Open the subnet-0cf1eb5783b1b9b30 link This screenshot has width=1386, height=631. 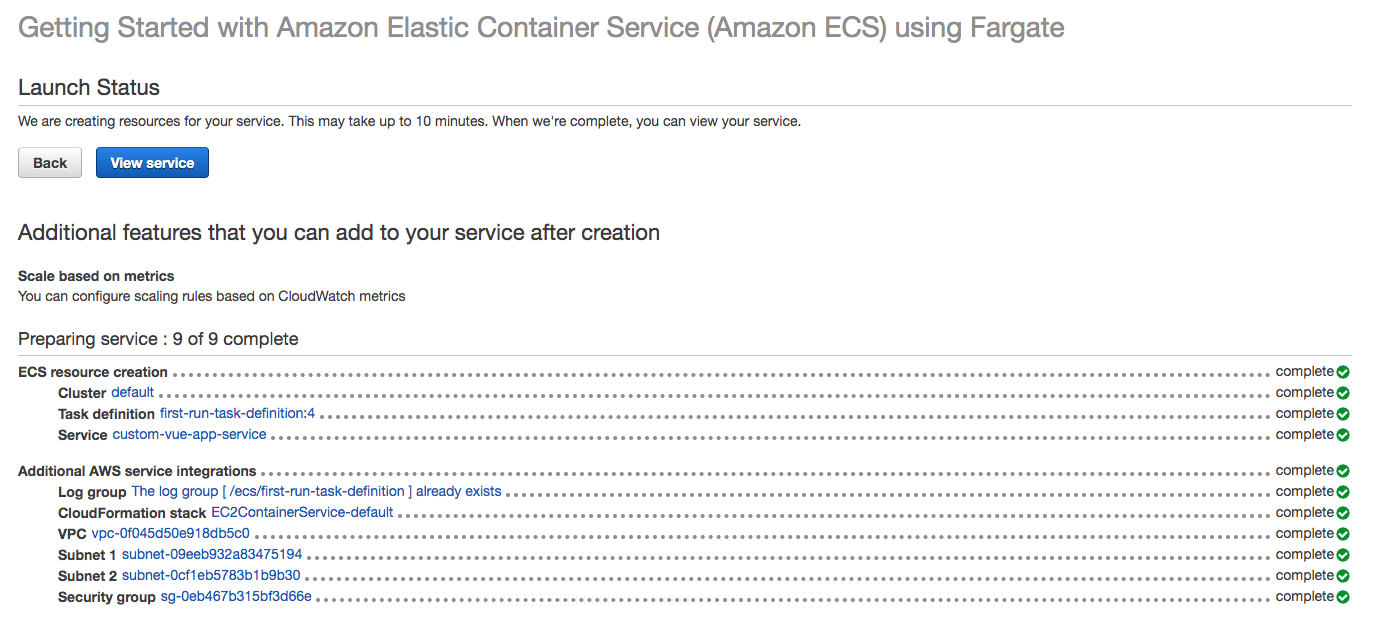tap(211, 576)
